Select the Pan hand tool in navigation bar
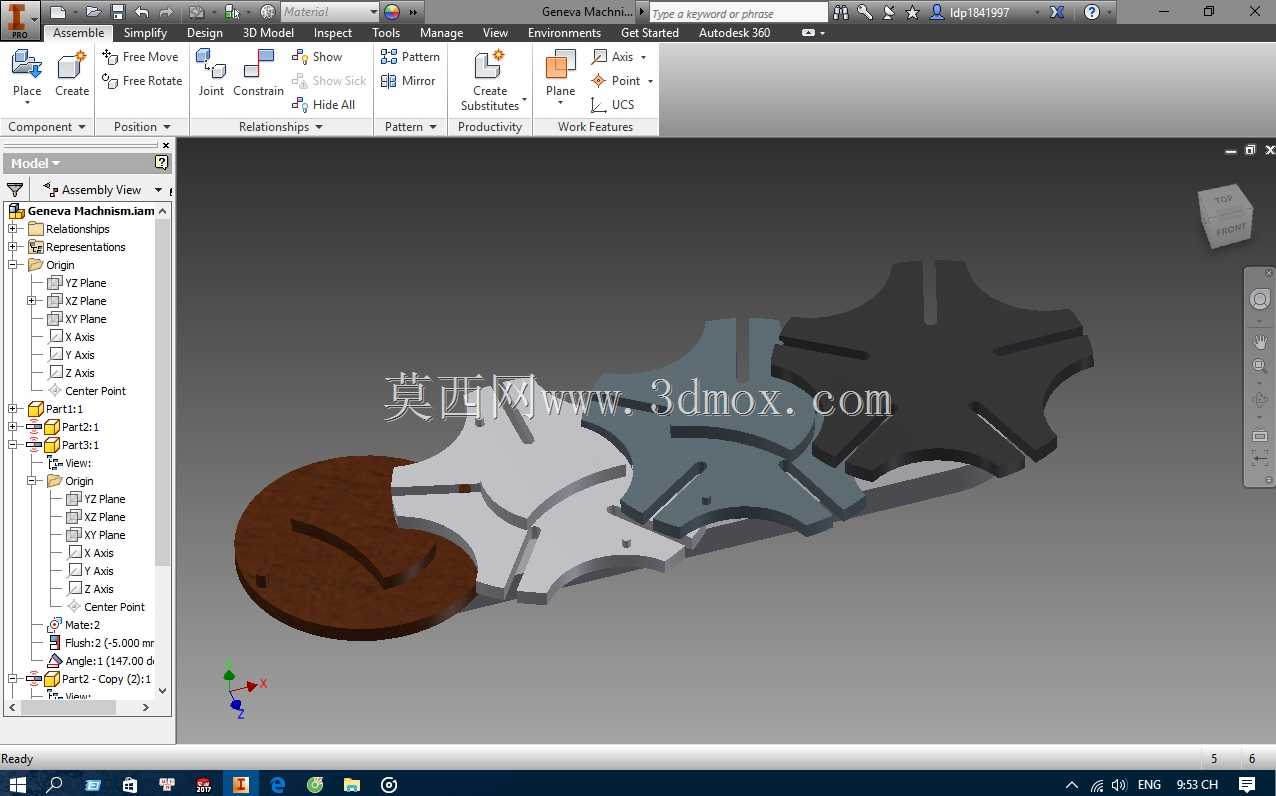The width and height of the screenshot is (1276, 796). (1260, 342)
